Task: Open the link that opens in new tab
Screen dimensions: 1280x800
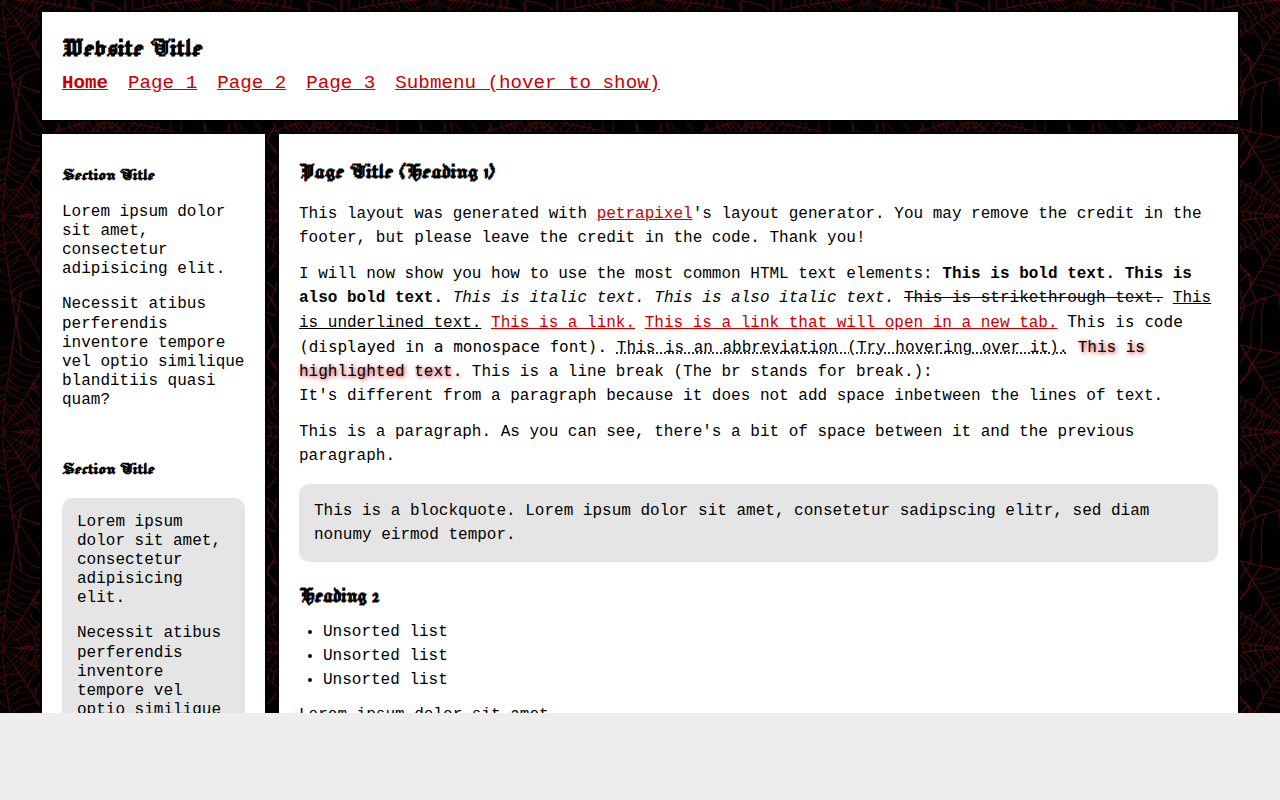Action: pos(851,322)
